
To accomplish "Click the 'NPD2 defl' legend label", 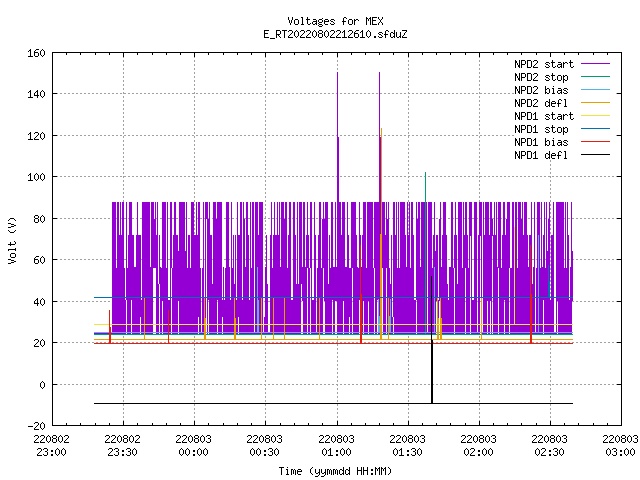I will [x=541, y=103].
